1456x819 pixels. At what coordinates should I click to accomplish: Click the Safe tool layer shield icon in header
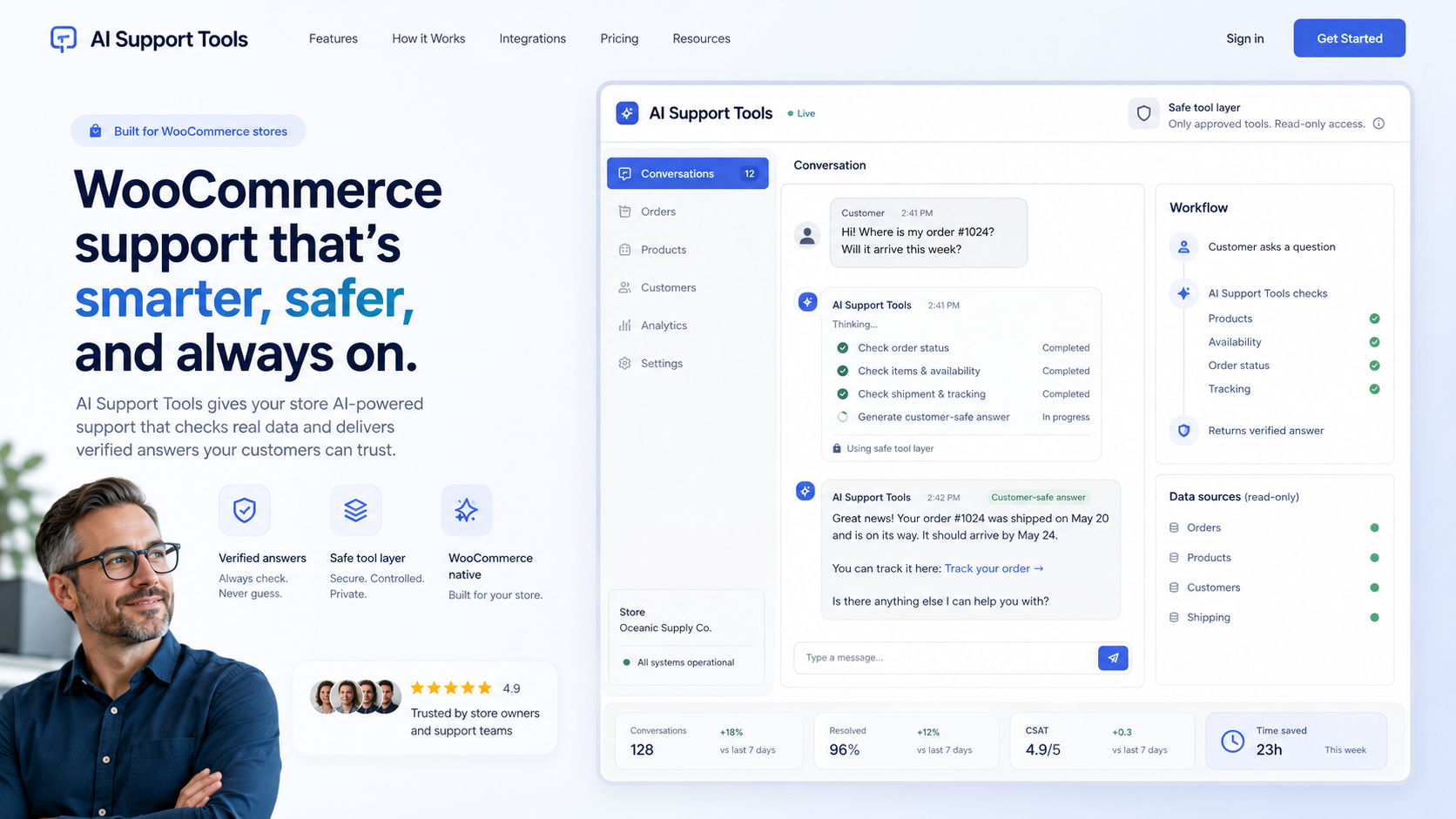tap(1144, 114)
